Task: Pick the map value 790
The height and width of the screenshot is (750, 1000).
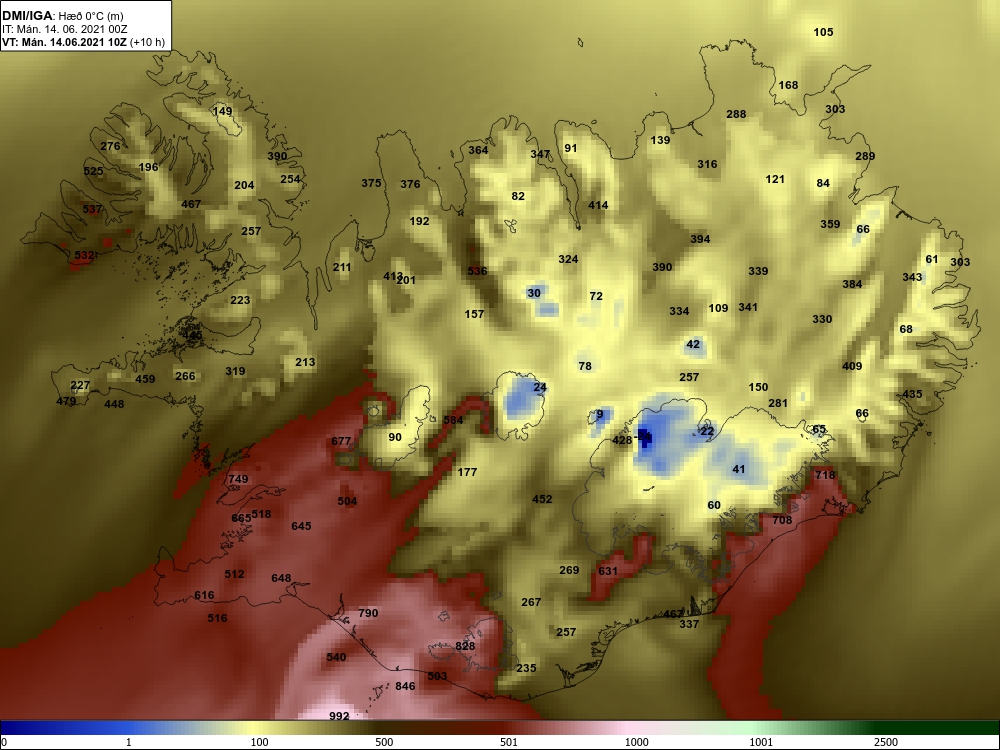Action: click(x=368, y=613)
